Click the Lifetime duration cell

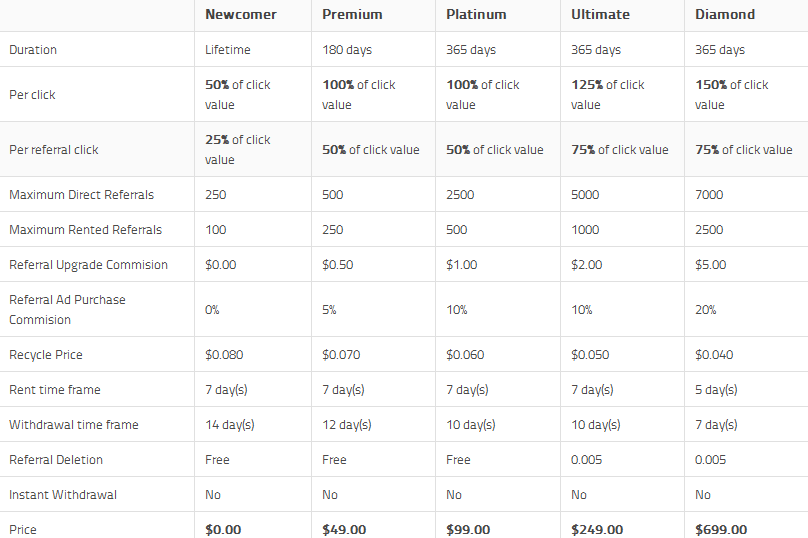228,49
